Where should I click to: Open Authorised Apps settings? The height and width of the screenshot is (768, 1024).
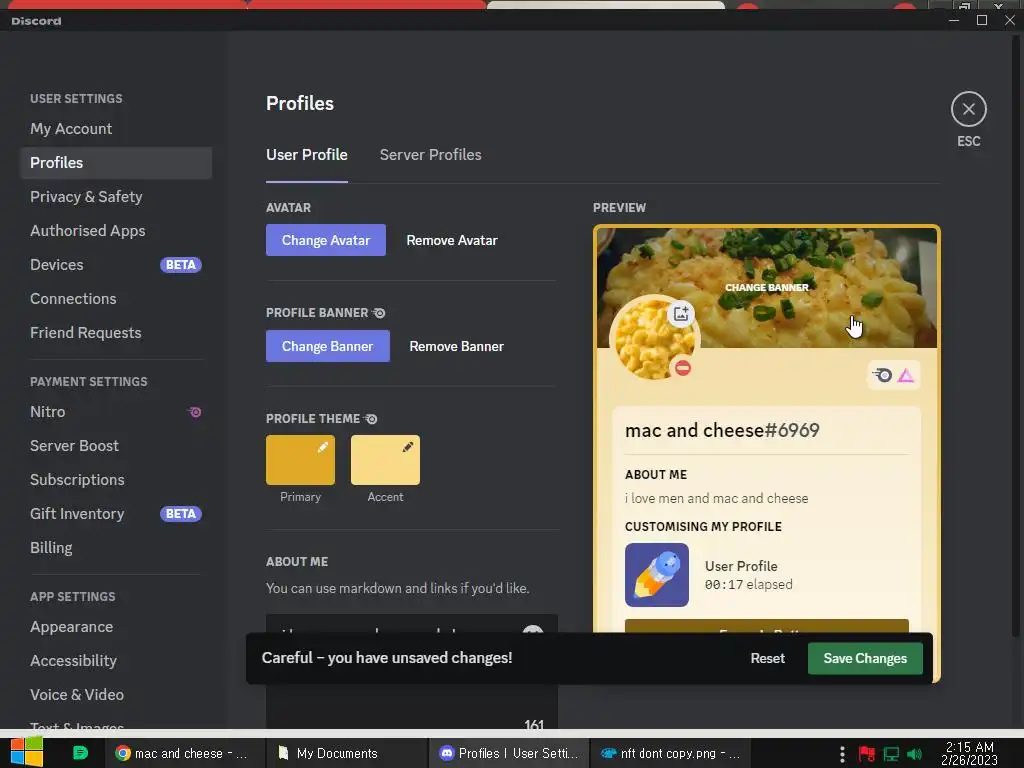[116, 231]
